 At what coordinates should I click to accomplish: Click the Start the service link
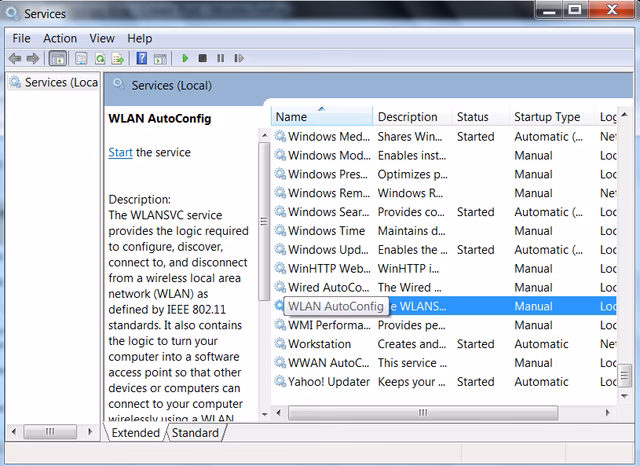pos(120,152)
